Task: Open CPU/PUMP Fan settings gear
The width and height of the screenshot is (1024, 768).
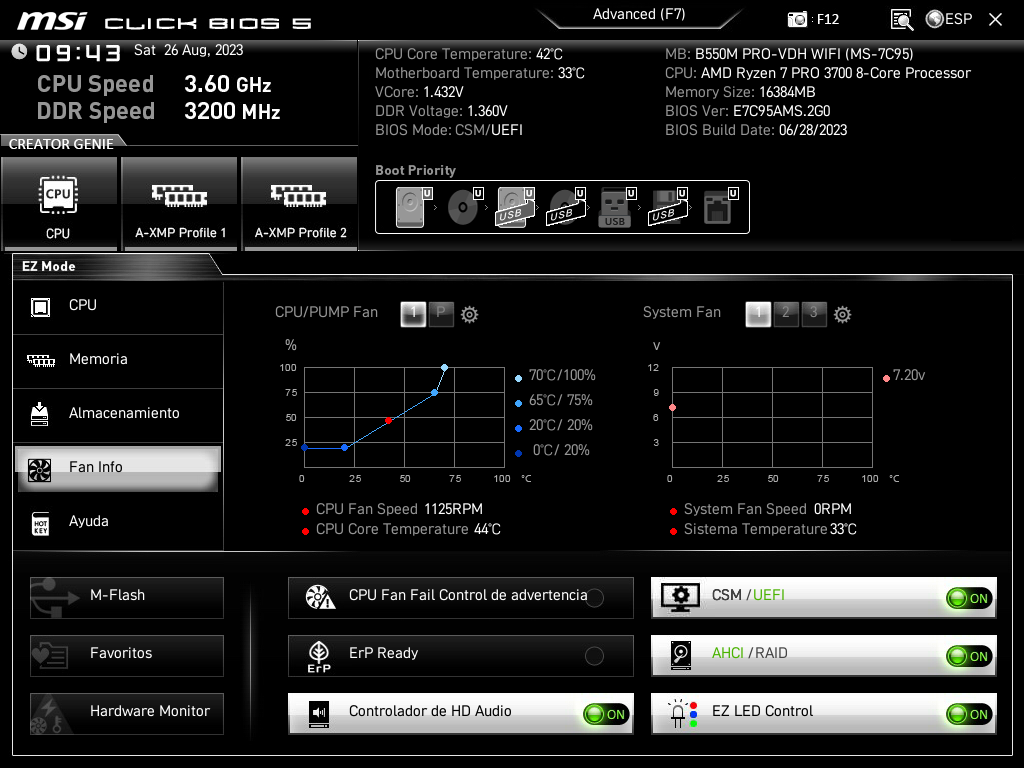Action: click(x=470, y=315)
